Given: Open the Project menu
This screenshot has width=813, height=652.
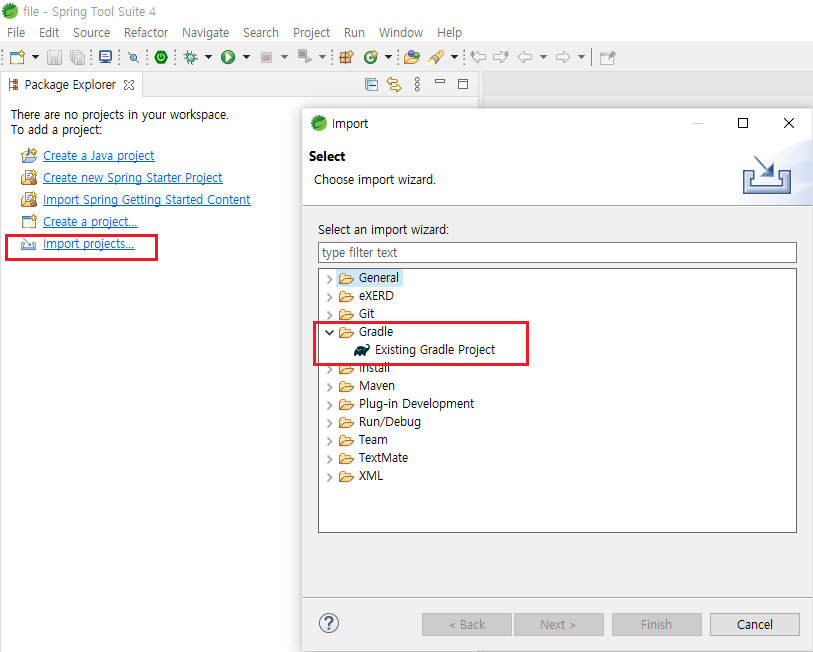Looking at the screenshot, I should pos(311,33).
